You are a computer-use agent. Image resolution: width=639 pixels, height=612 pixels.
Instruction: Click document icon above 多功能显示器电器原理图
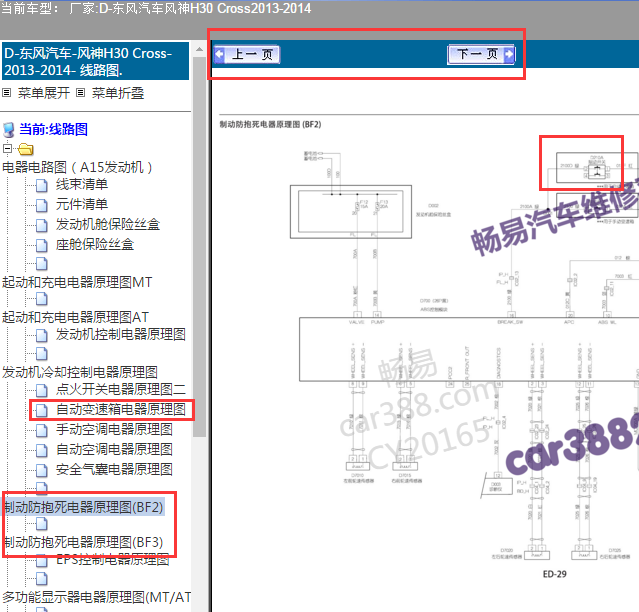[x=42, y=579]
